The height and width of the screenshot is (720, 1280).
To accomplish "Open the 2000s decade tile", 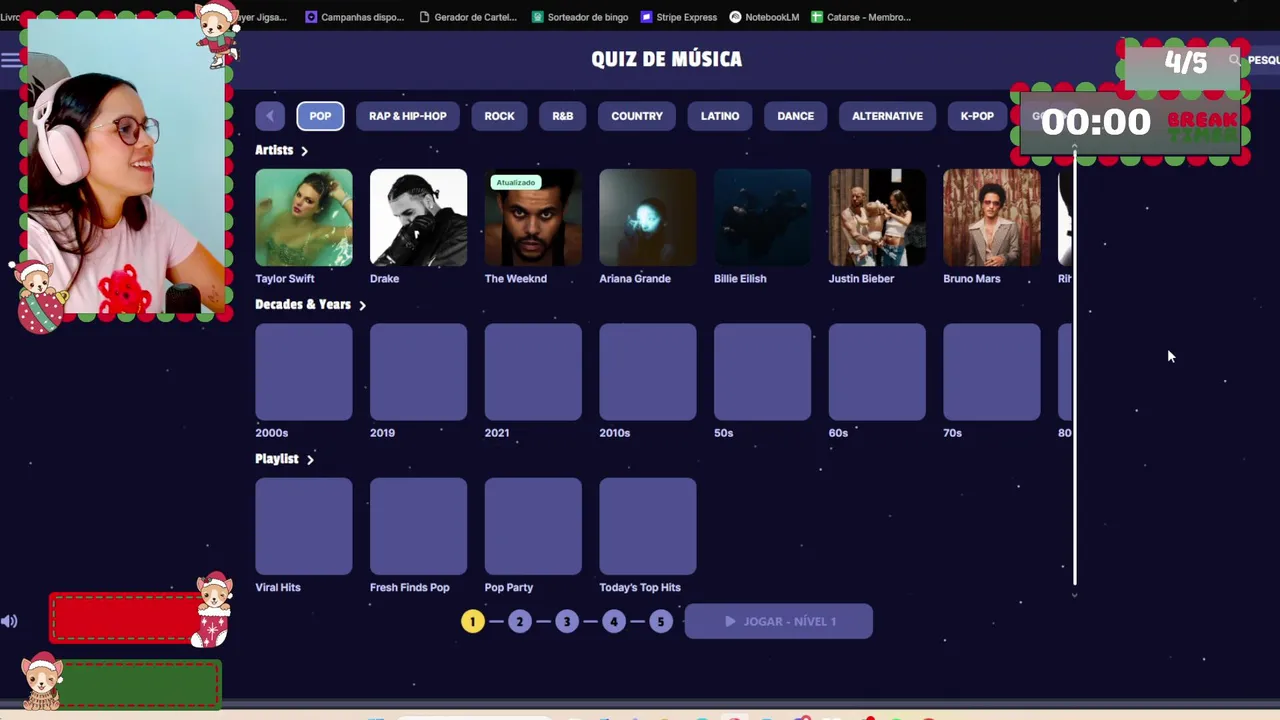I will tap(304, 372).
